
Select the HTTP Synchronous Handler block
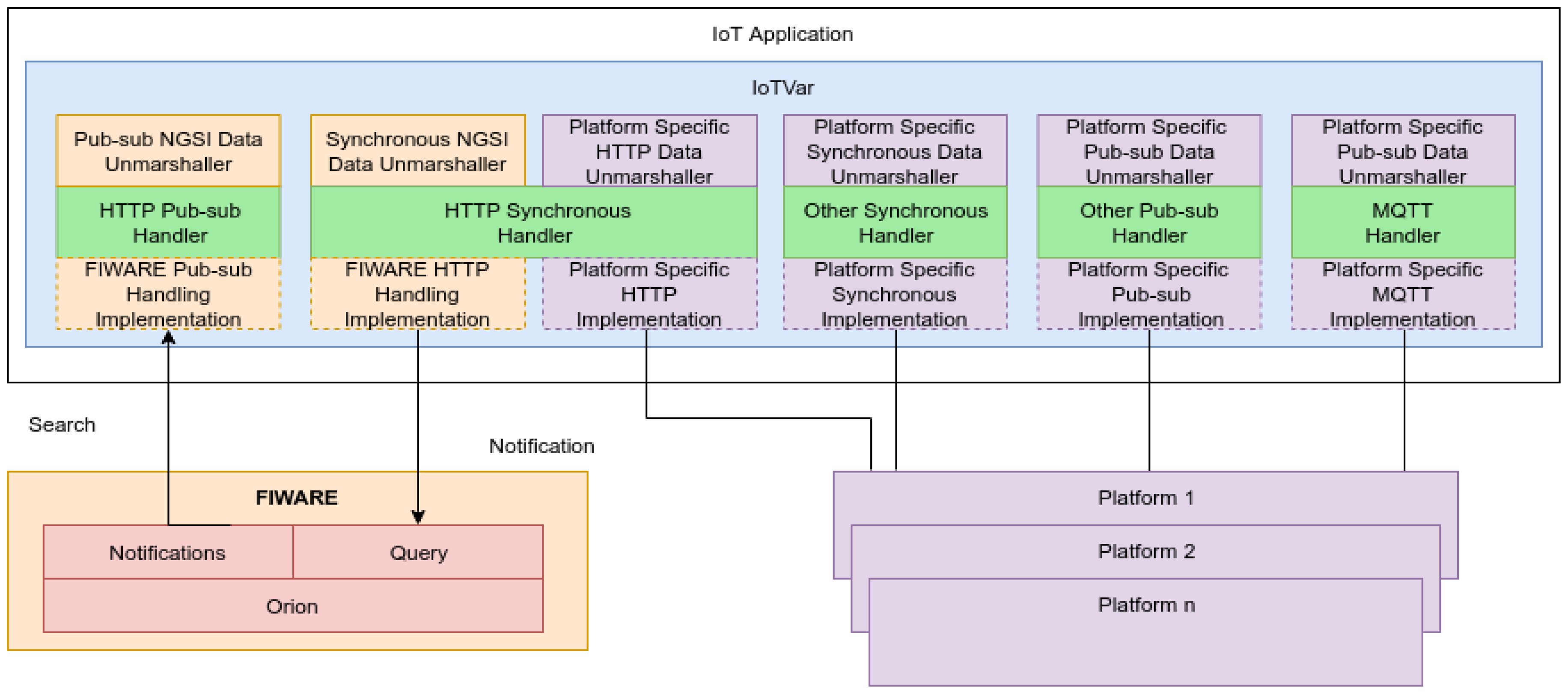pyautogui.click(x=534, y=222)
